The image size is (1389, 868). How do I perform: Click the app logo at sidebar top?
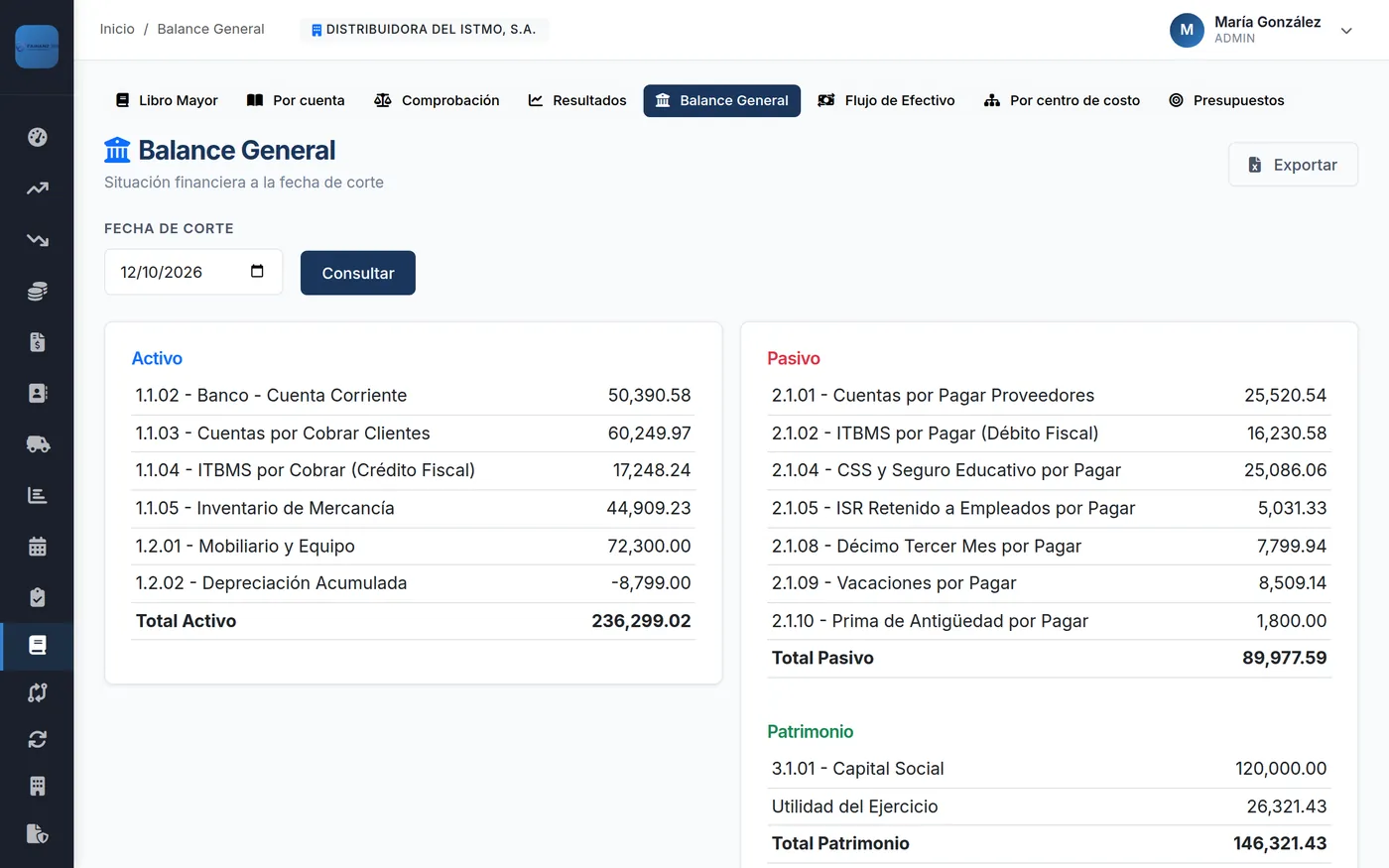(37, 47)
